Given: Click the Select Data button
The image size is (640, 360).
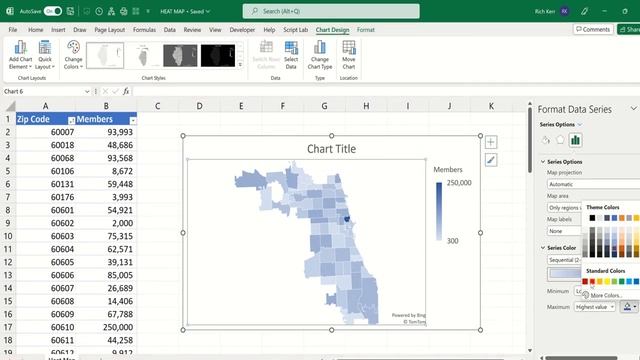Looking at the screenshot, I should [291, 55].
